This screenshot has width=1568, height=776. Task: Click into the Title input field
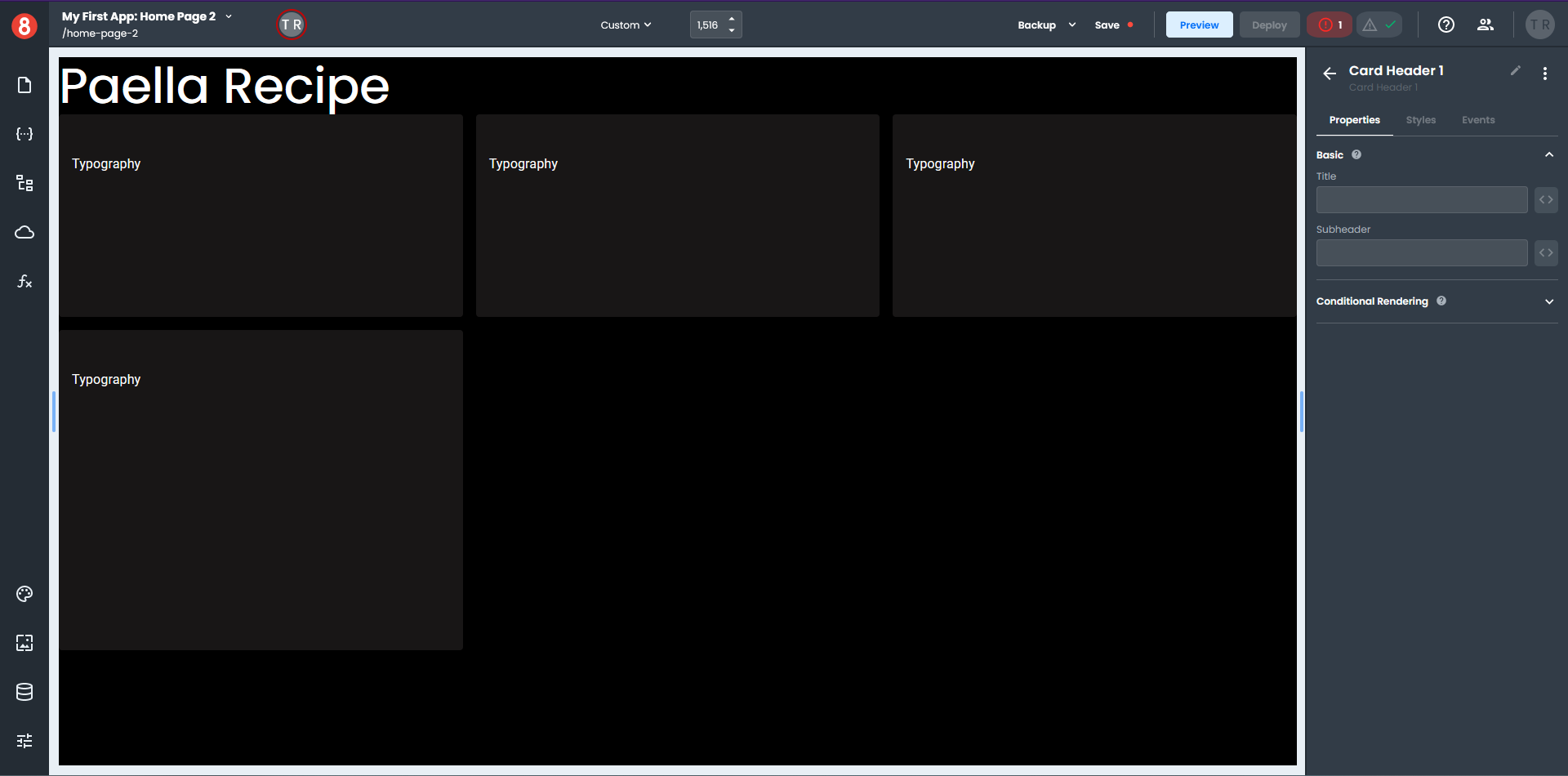coord(1421,200)
